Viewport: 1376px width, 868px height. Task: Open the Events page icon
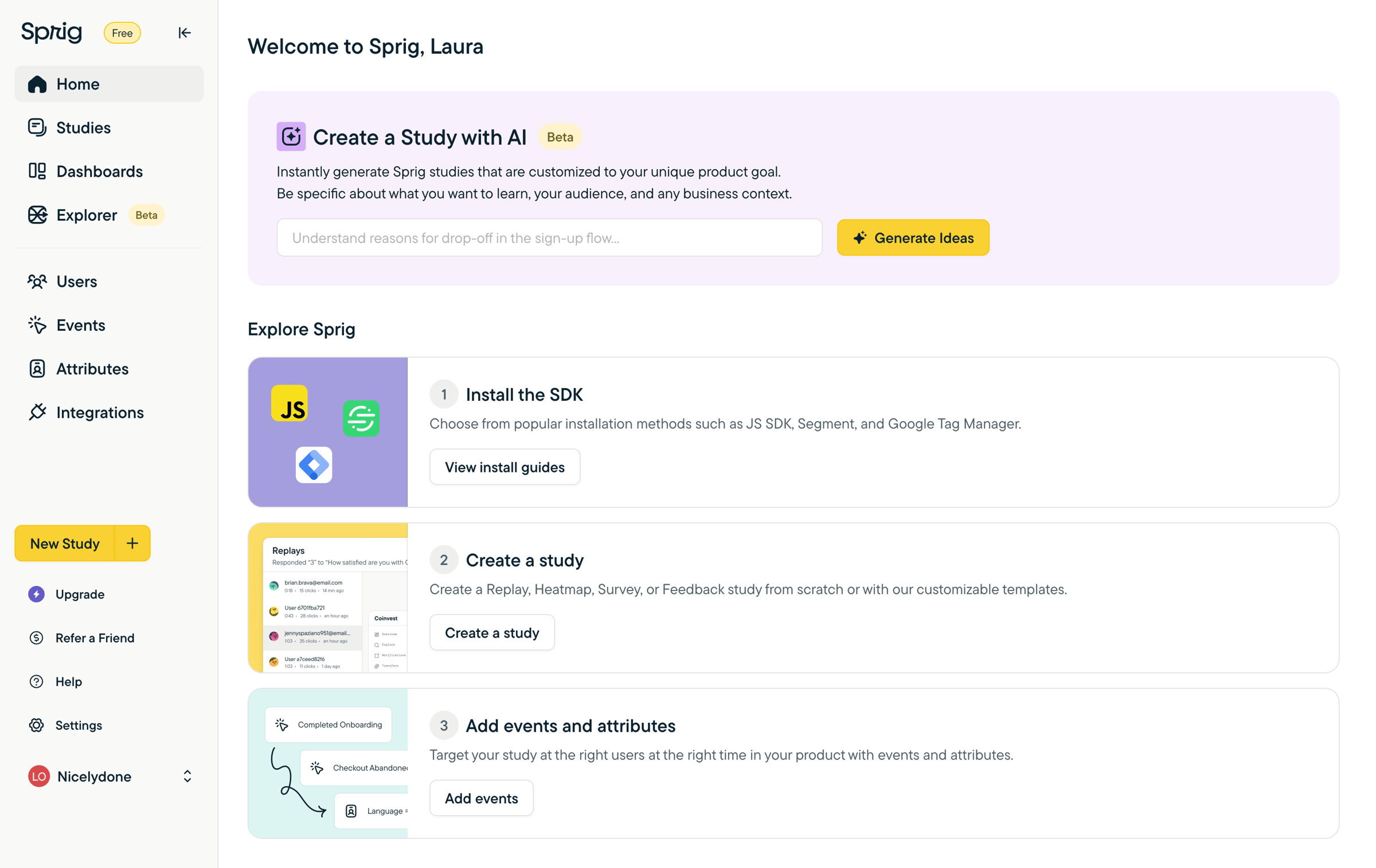[37, 325]
